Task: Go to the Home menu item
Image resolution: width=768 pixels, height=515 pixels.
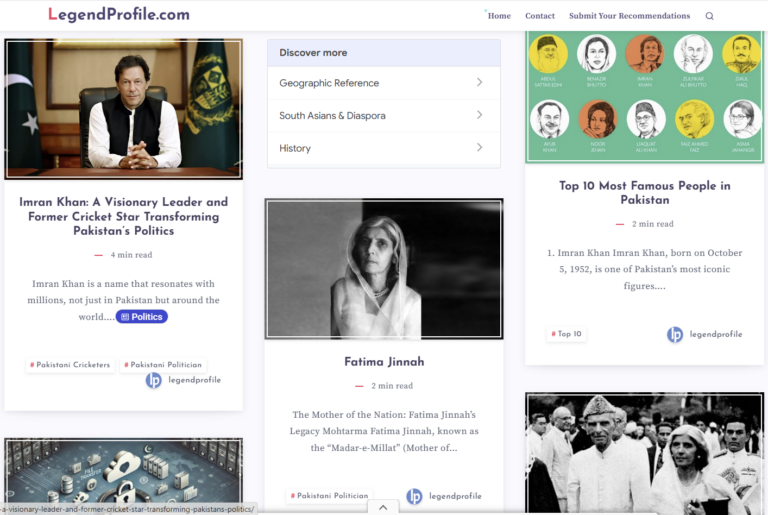Action: tap(499, 16)
